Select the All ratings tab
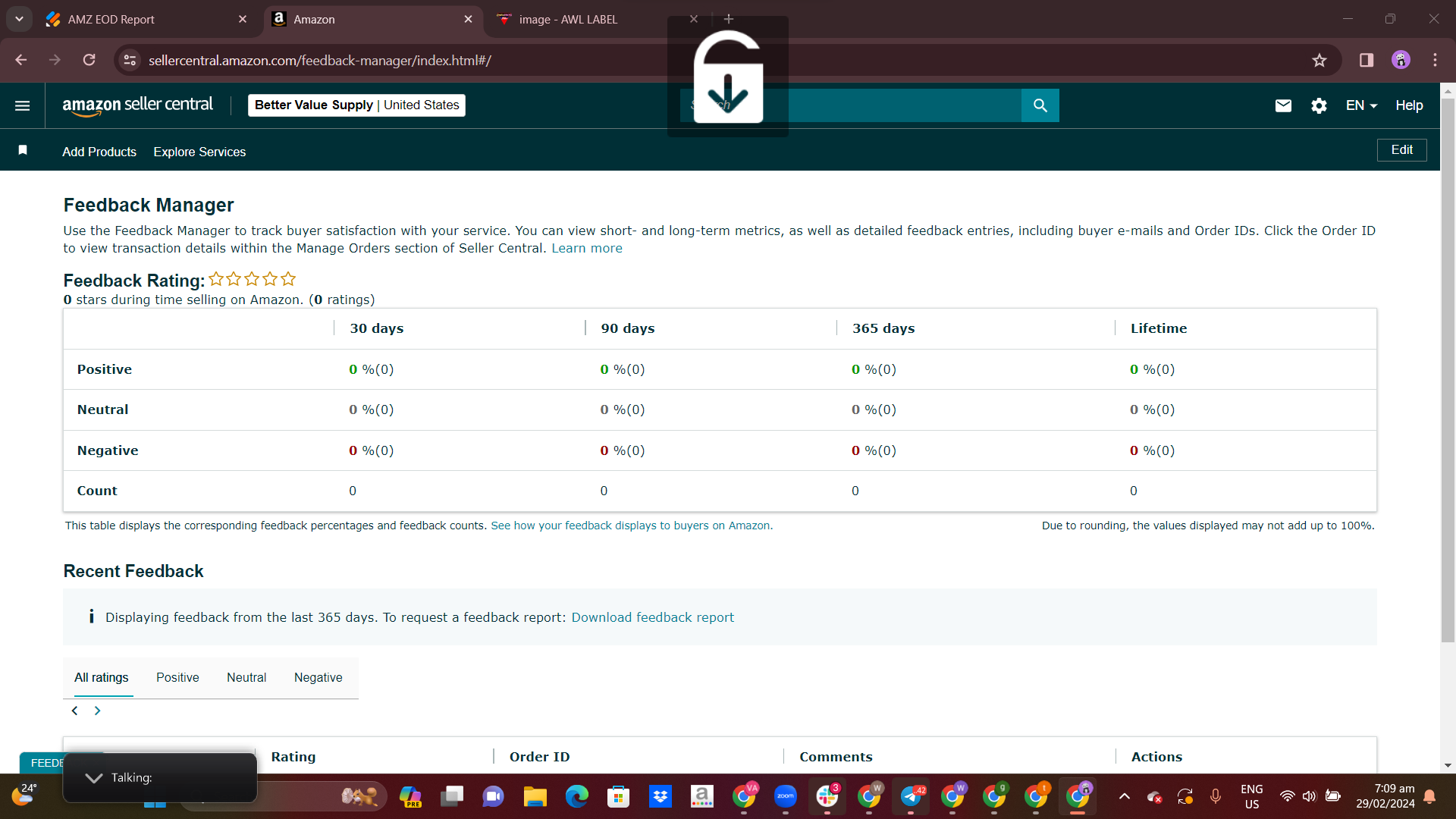This screenshot has height=819, width=1456. (101, 678)
